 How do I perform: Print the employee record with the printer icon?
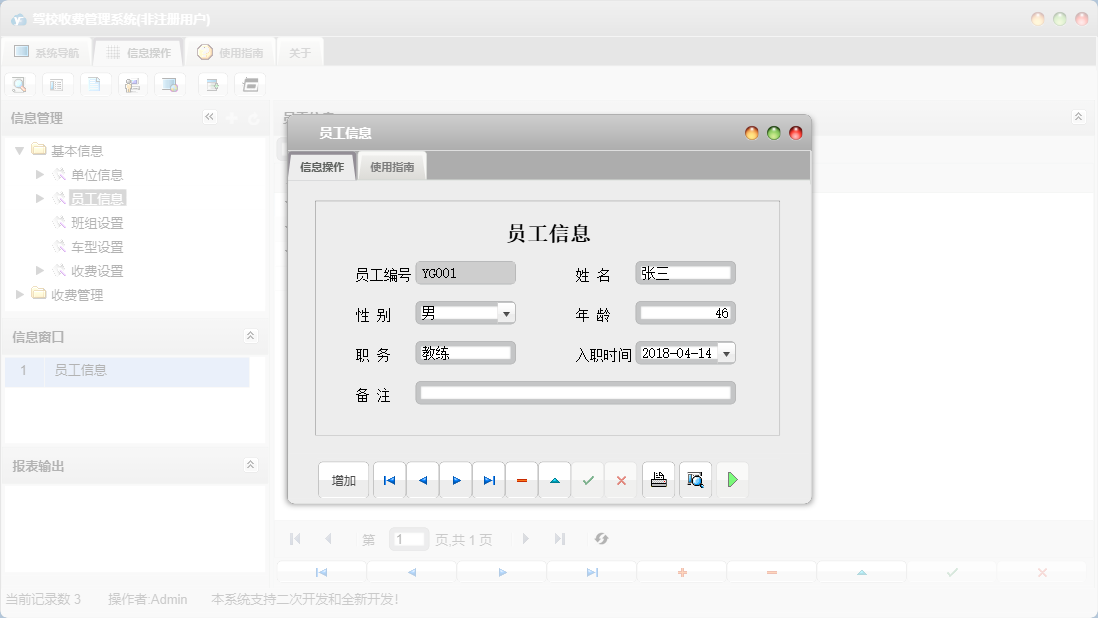(658, 481)
